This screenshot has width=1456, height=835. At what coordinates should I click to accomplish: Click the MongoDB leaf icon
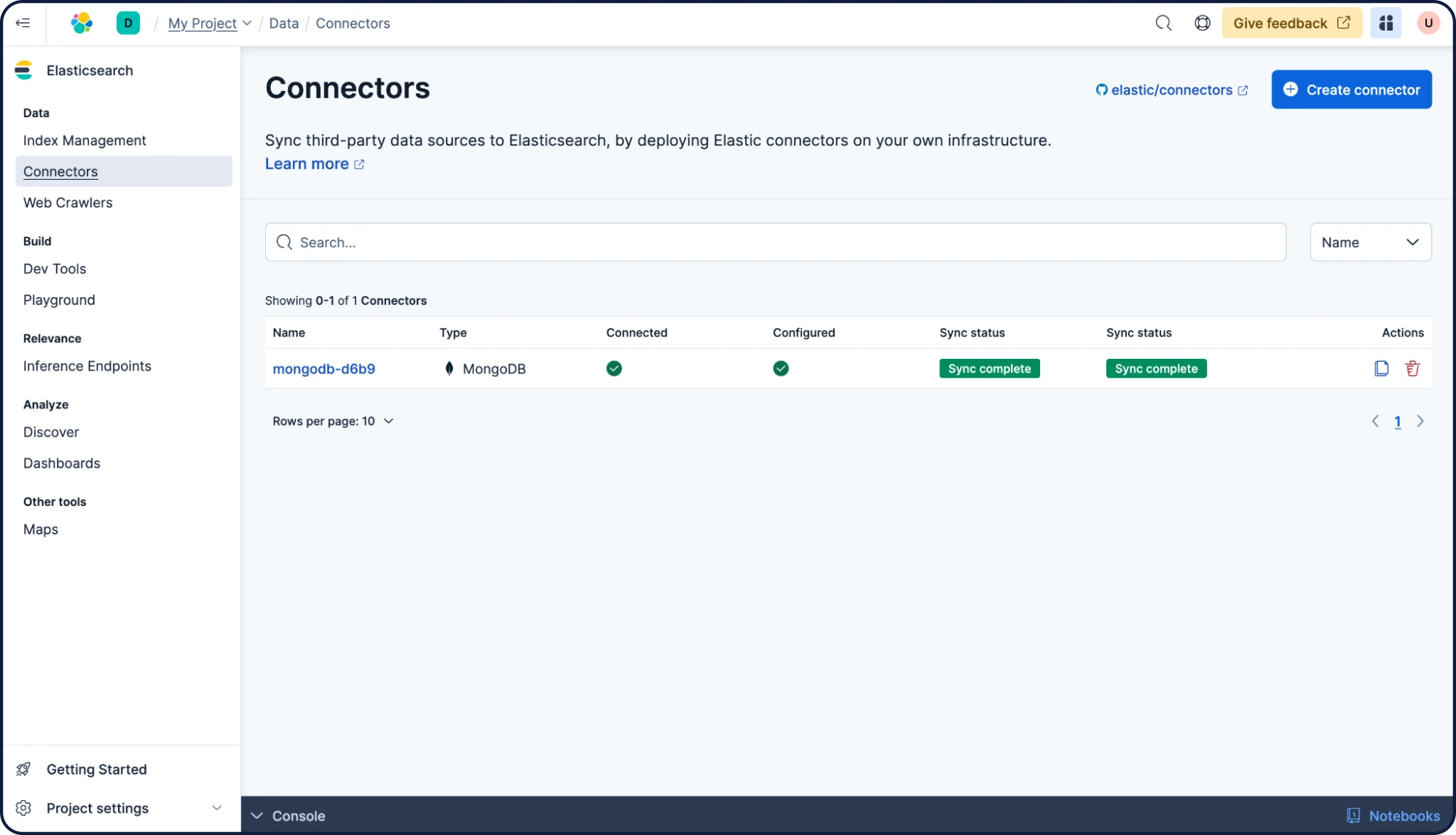pos(449,368)
